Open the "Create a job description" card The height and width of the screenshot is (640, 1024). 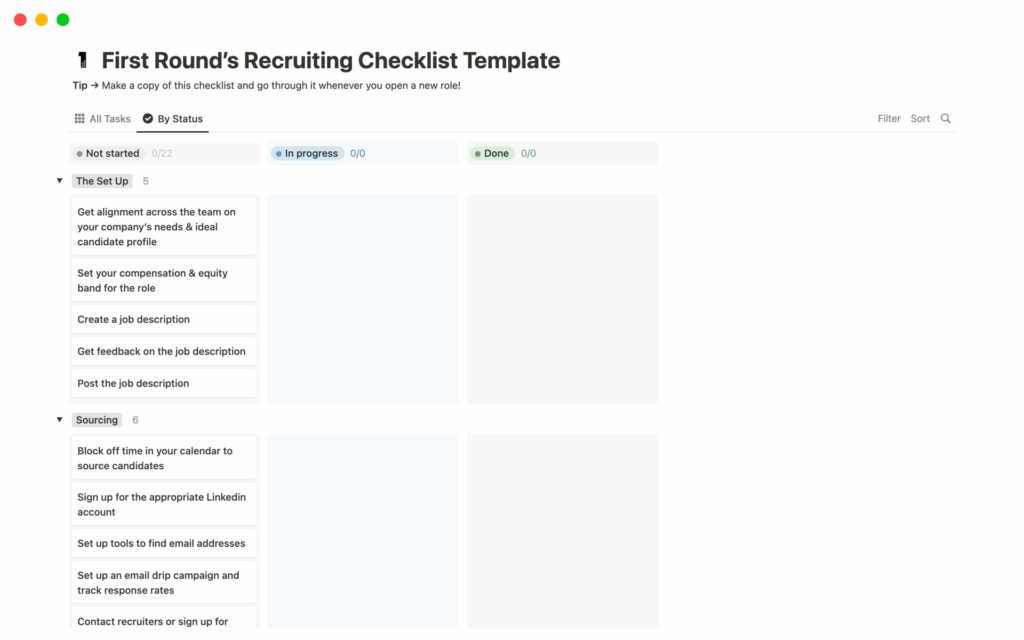pyautogui.click(x=163, y=319)
